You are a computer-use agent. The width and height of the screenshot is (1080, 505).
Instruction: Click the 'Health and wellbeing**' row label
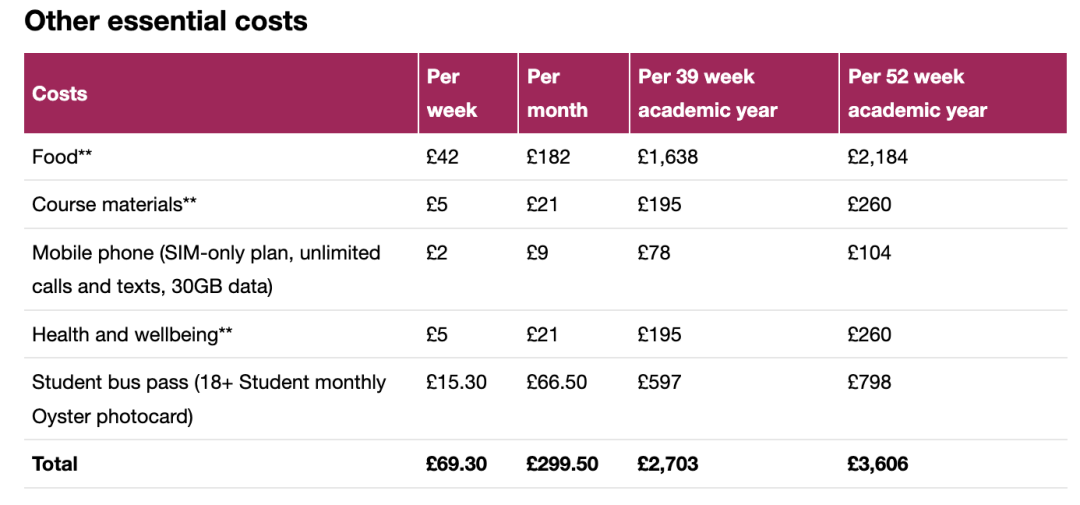point(132,335)
